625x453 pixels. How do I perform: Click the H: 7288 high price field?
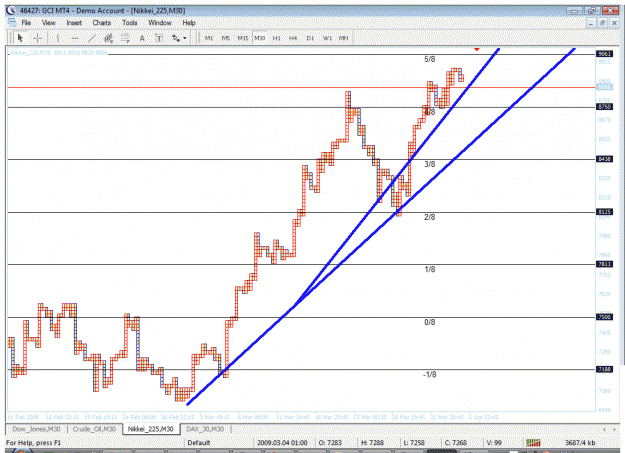pos(372,443)
